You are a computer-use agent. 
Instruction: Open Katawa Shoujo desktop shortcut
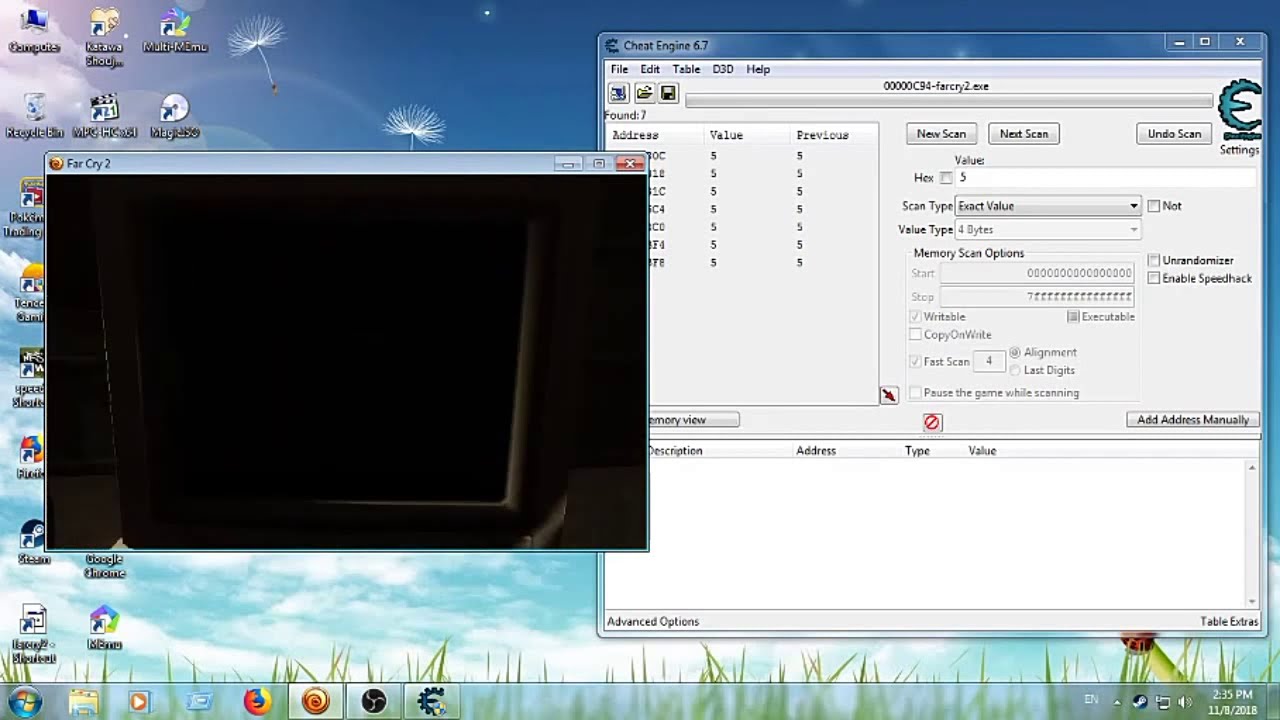tap(104, 37)
